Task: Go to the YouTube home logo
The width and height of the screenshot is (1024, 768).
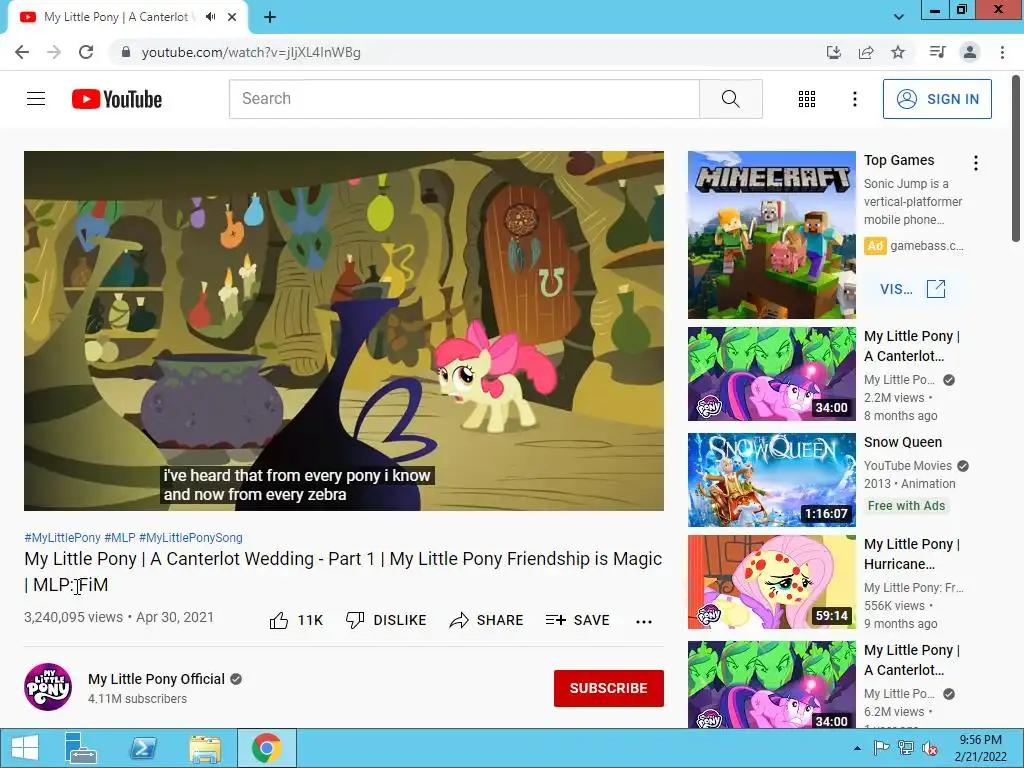Action: tap(117, 99)
